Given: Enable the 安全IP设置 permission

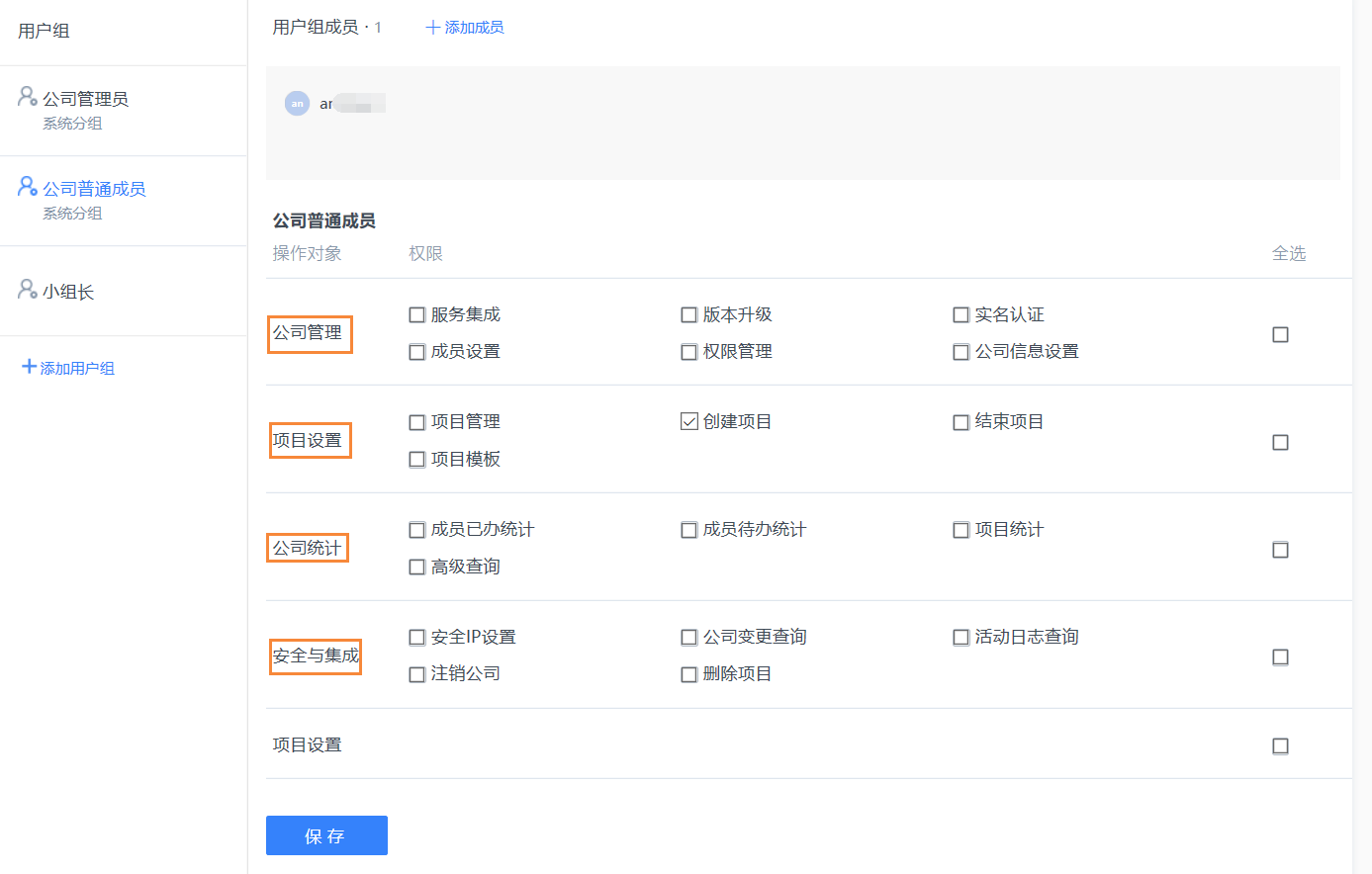Looking at the screenshot, I should [x=417, y=638].
